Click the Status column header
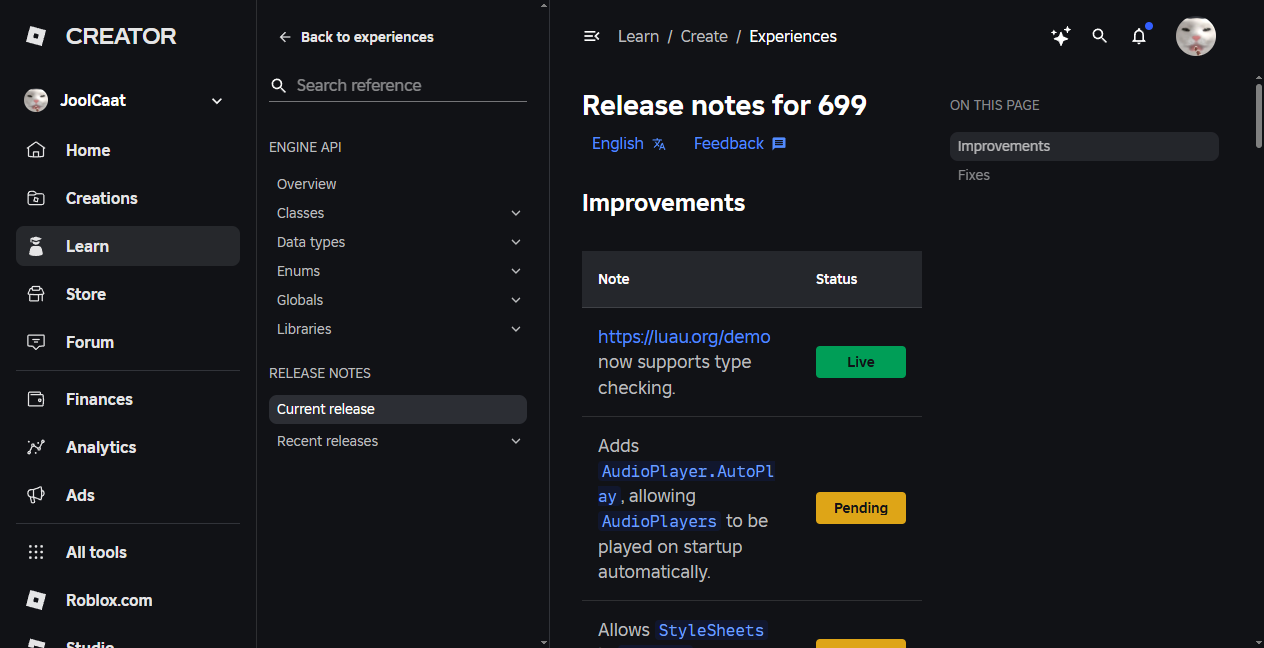This screenshot has height=648, width=1264. (x=837, y=279)
